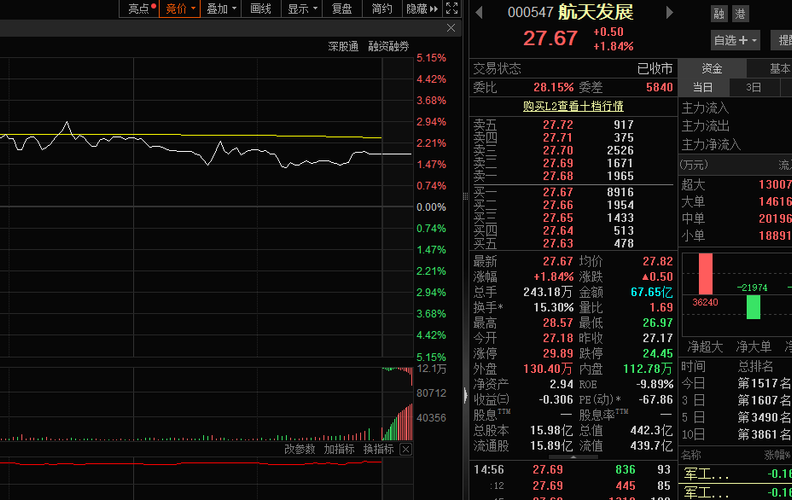Switch to 简约 simple view
This screenshot has width=792, height=500.
(x=382, y=9)
